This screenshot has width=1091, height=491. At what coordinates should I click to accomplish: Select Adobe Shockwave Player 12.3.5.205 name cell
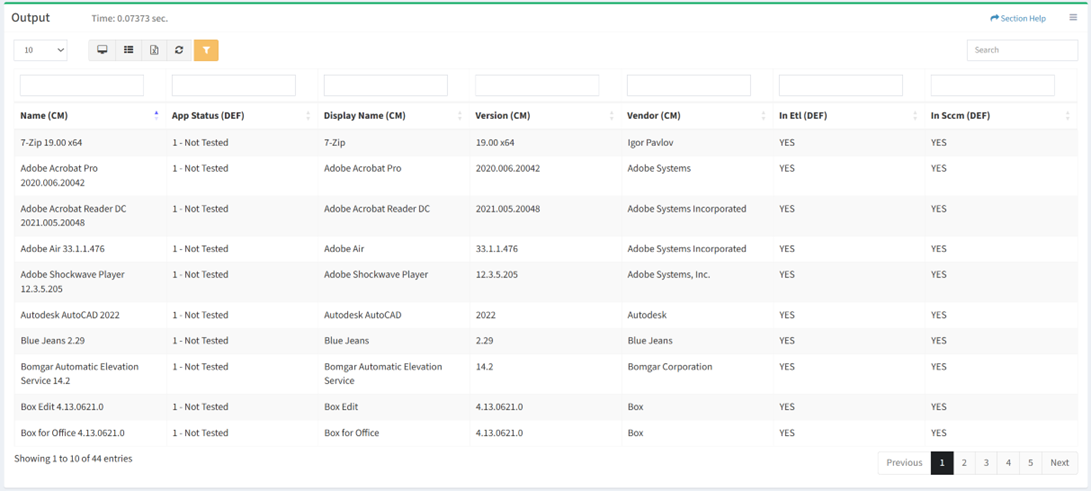90,282
